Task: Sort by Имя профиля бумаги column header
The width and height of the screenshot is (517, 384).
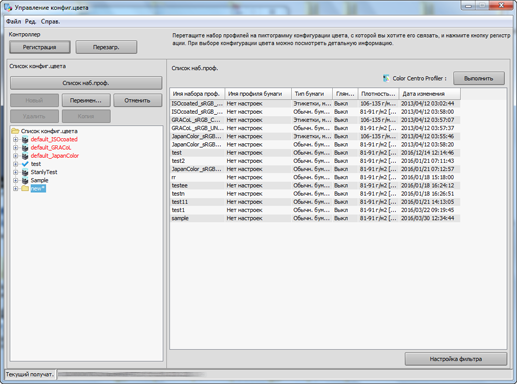Action: click(258, 94)
